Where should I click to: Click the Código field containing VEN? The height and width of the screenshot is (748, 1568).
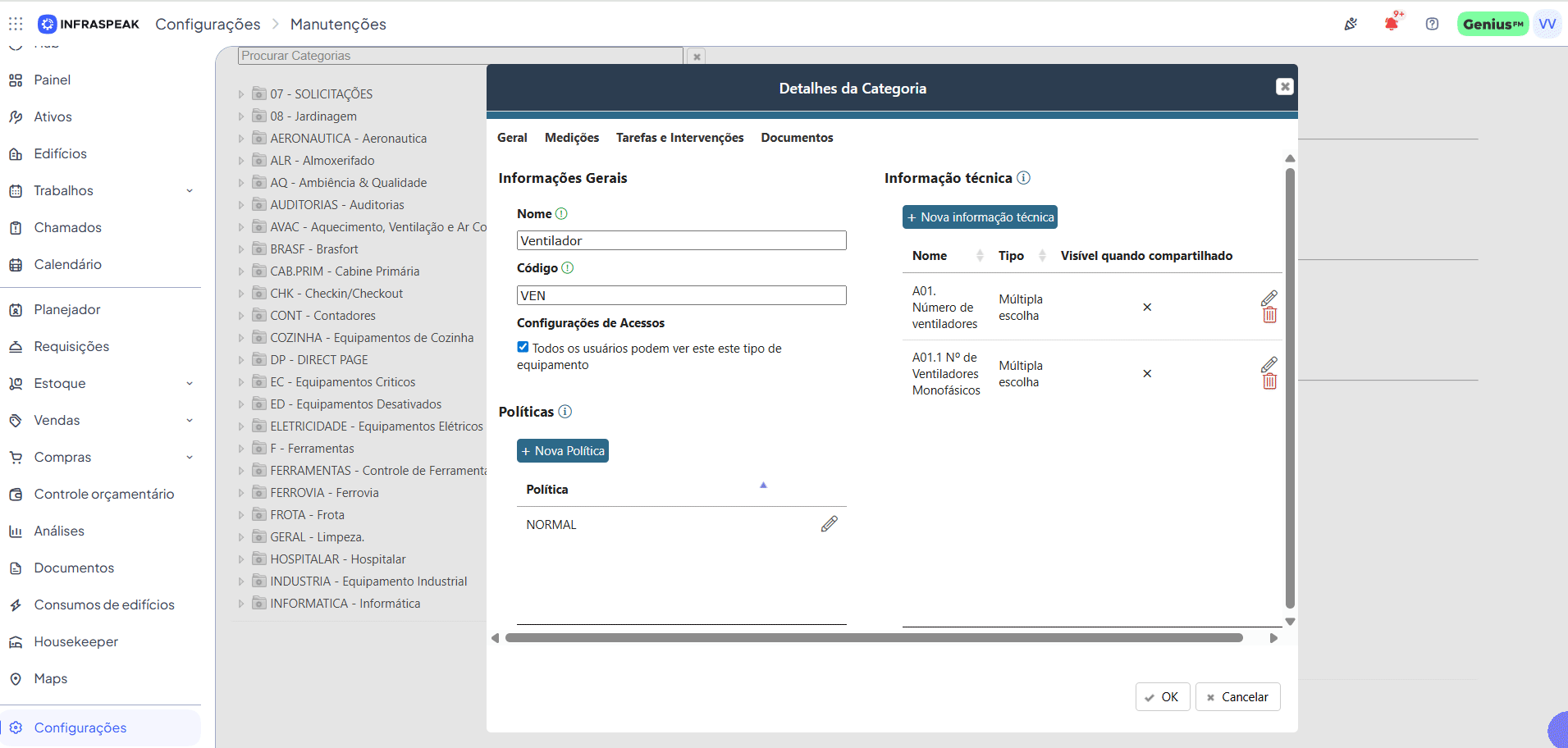[681, 295]
